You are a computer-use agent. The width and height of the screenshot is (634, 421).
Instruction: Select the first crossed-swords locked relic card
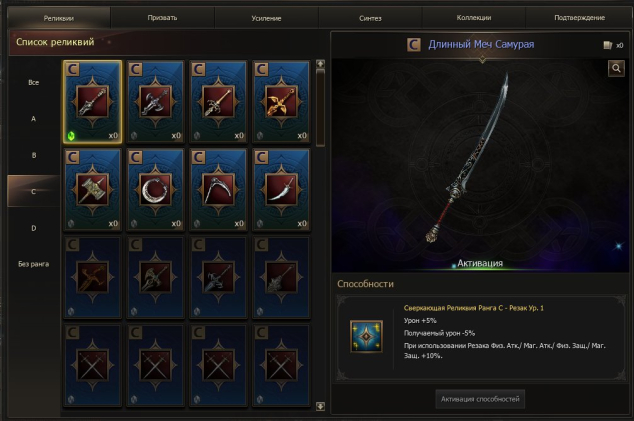(x=93, y=366)
